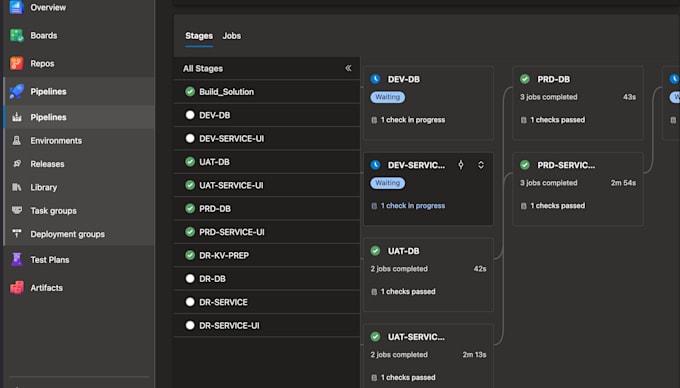Click the Artifacts package icon
This screenshot has height=388, width=680.
pos(16,287)
